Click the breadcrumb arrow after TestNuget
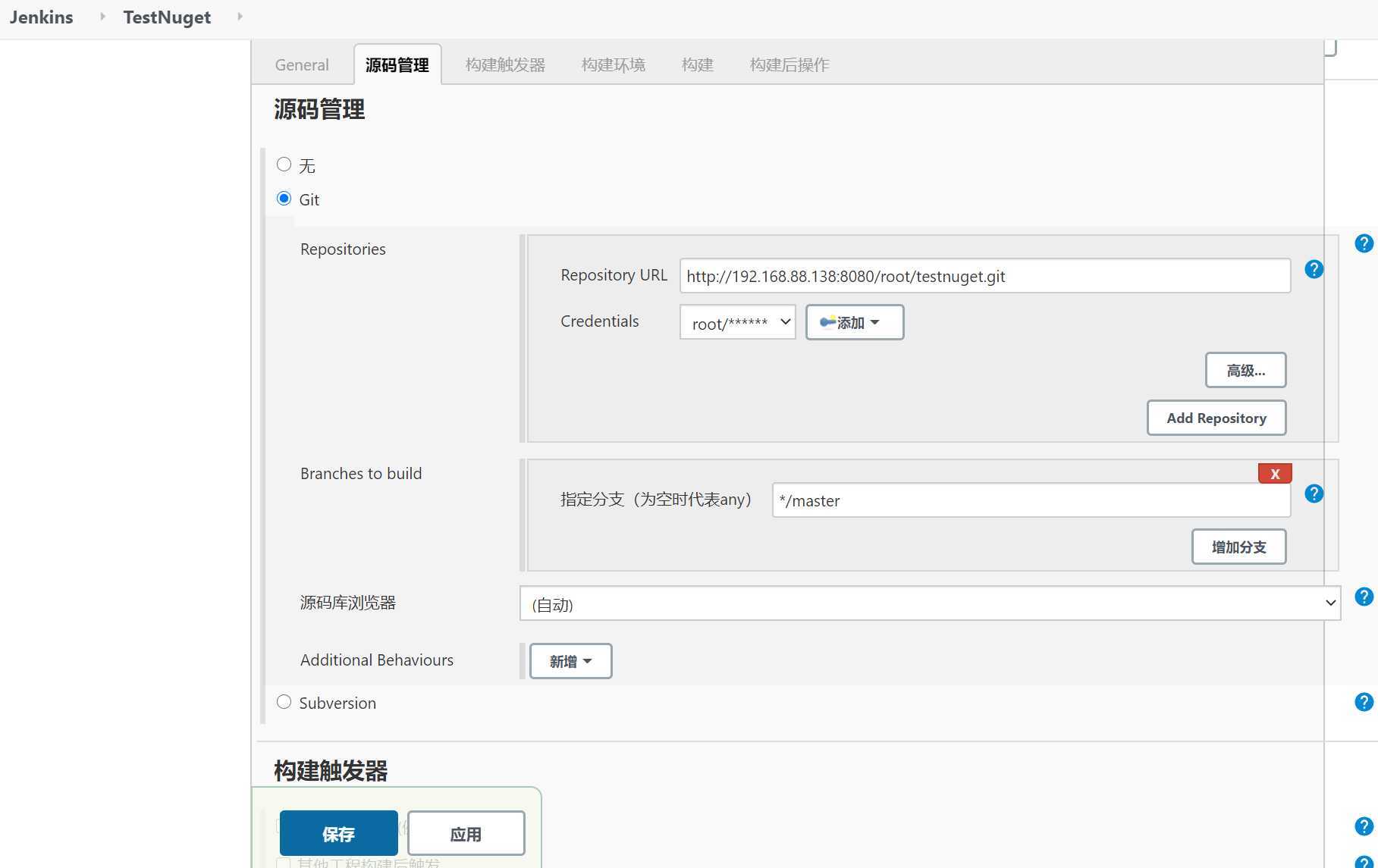 240,17
